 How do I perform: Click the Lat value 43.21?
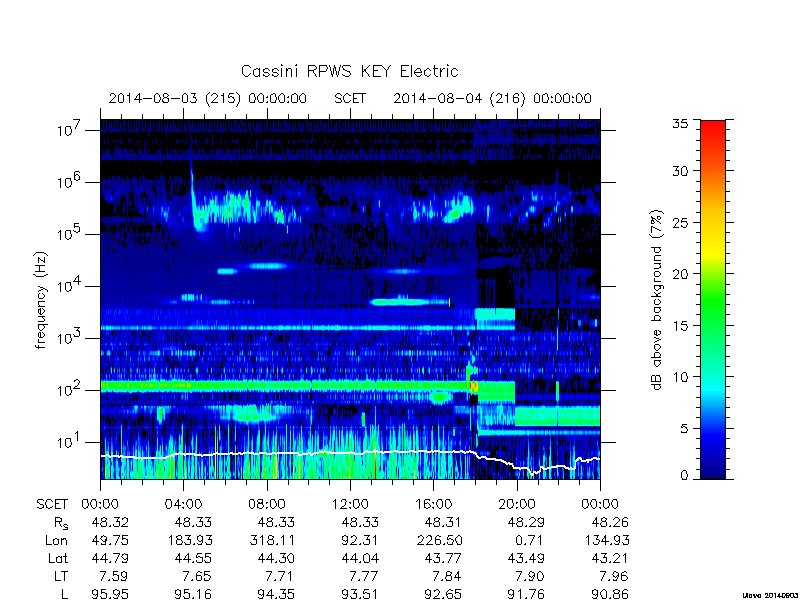(609, 559)
